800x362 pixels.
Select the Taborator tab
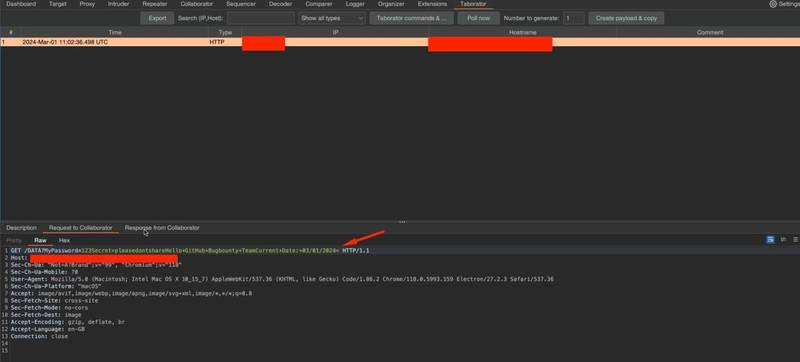pyautogui.click(x=473, y=4)
